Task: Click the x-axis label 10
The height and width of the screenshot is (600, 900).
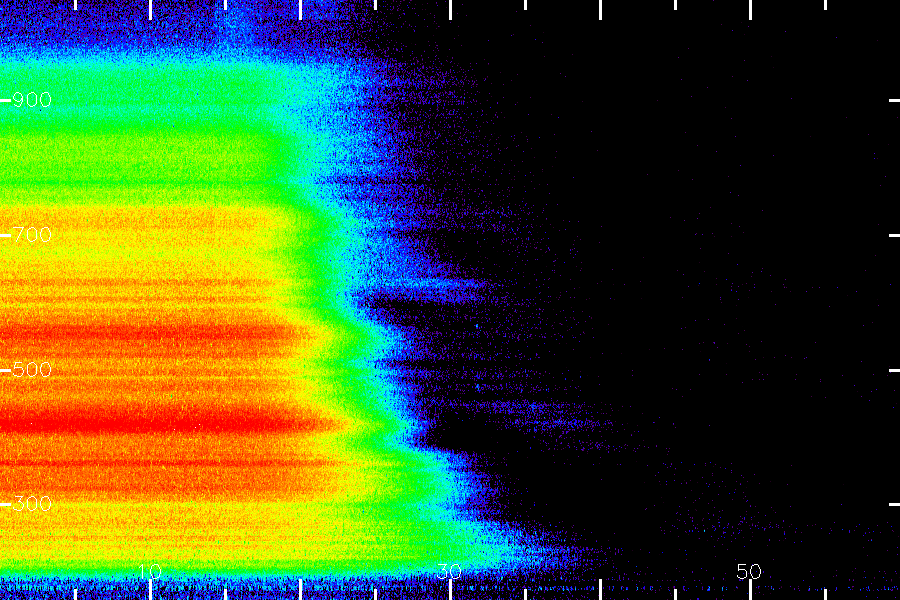Action: pos(150,571)
